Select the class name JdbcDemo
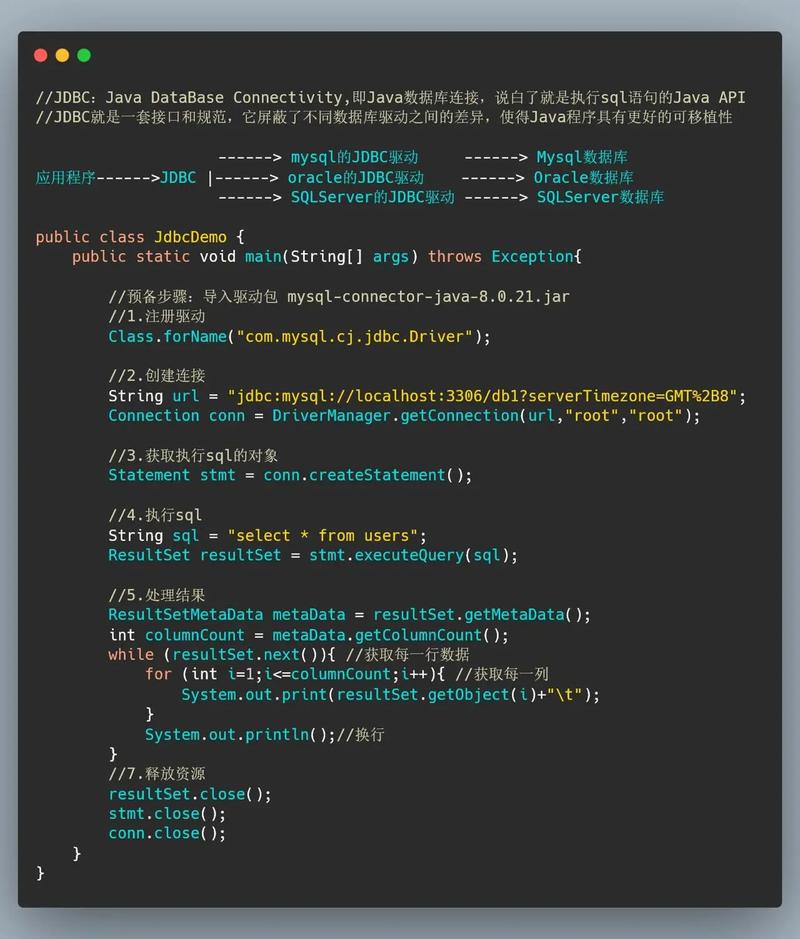 [191, 237]
